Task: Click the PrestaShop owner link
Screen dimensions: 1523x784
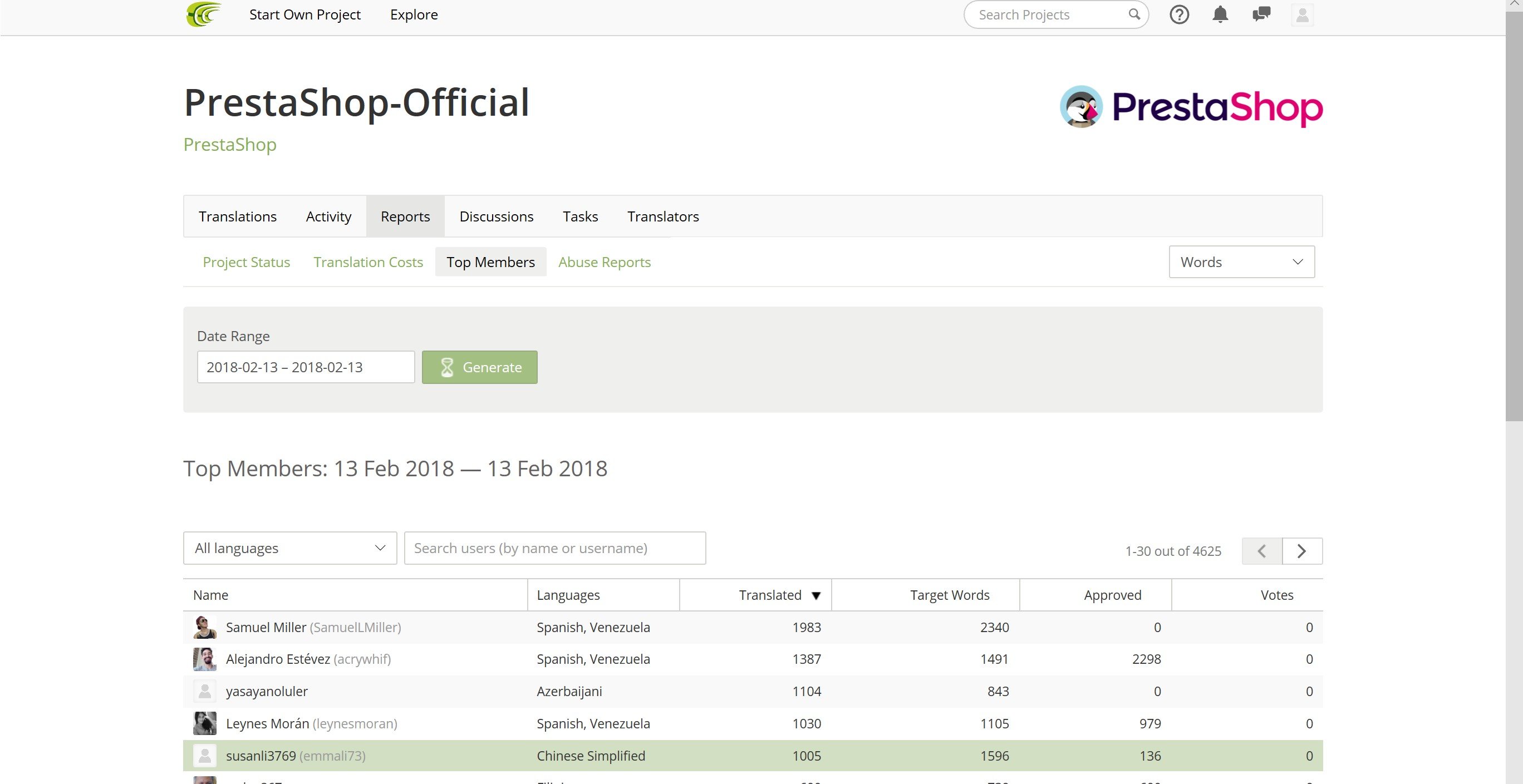Action: pyautogui.click(x=230, y=144)
